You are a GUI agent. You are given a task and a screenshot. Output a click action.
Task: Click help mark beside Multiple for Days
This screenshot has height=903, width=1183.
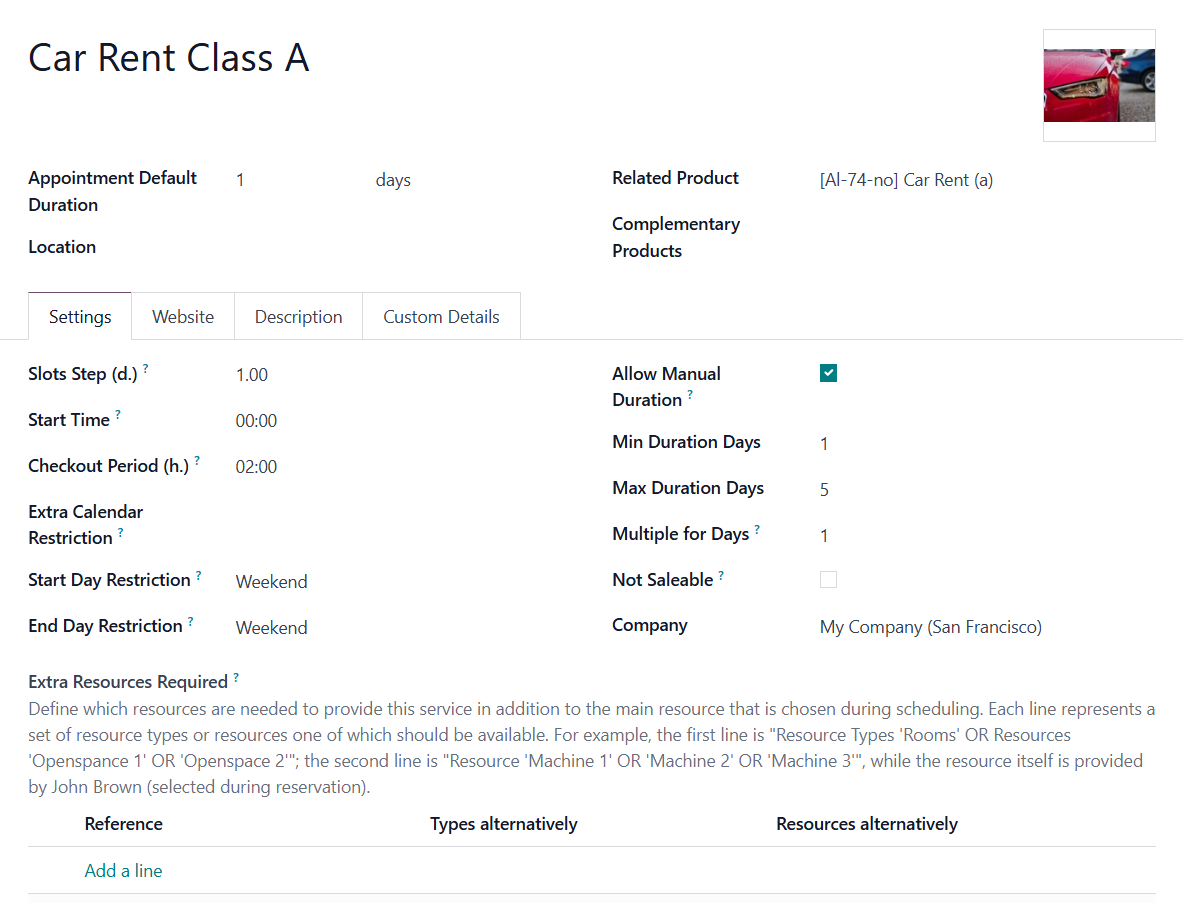757,529
